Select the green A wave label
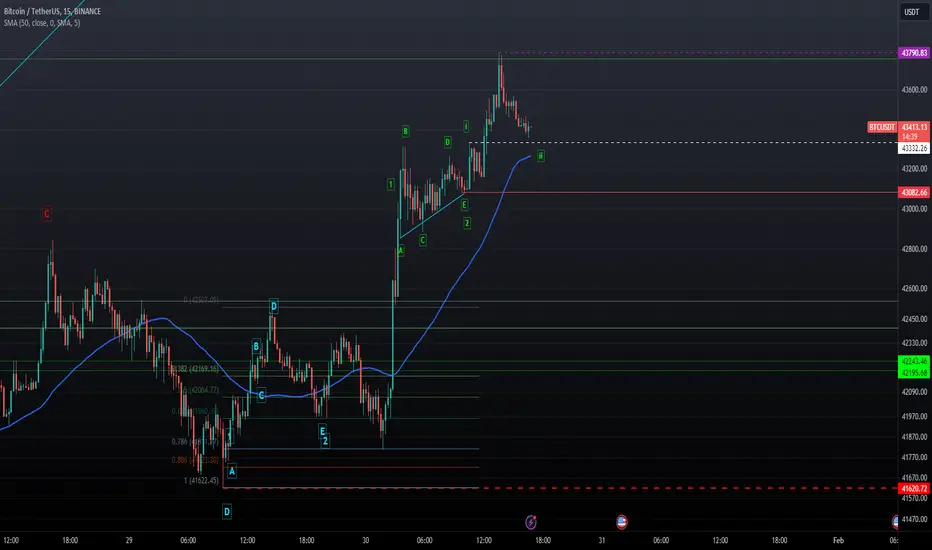The height and width of the screenshot is (550, 932). point(401,251)
